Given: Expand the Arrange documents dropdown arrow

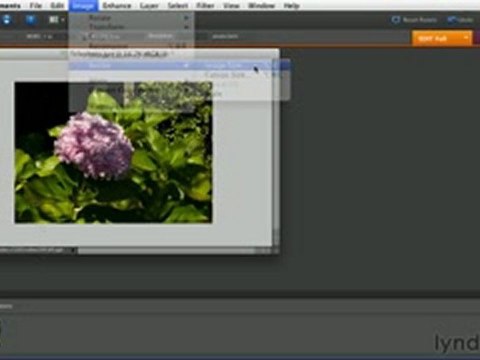Looking at the screenshot, I should [x=62, y=20].
